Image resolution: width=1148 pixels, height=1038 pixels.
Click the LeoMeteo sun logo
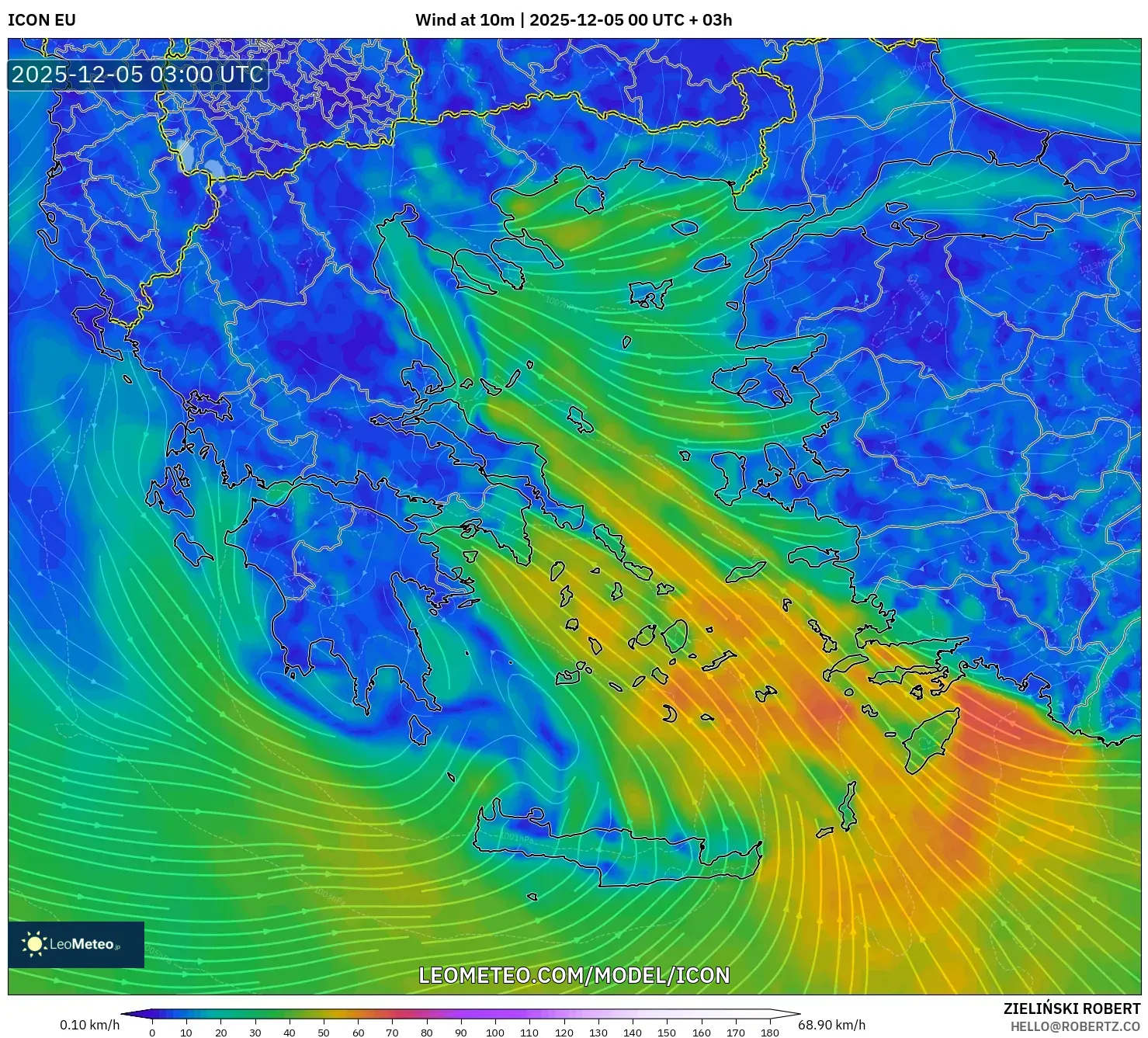click(34, 946)
